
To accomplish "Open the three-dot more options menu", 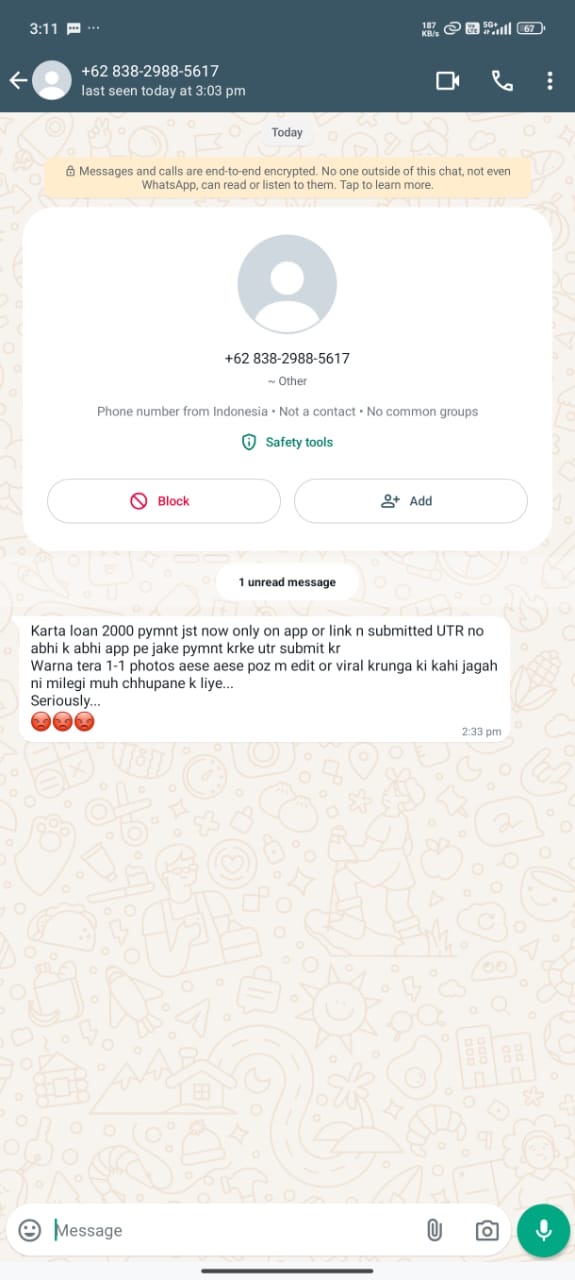I will point(549,81).
